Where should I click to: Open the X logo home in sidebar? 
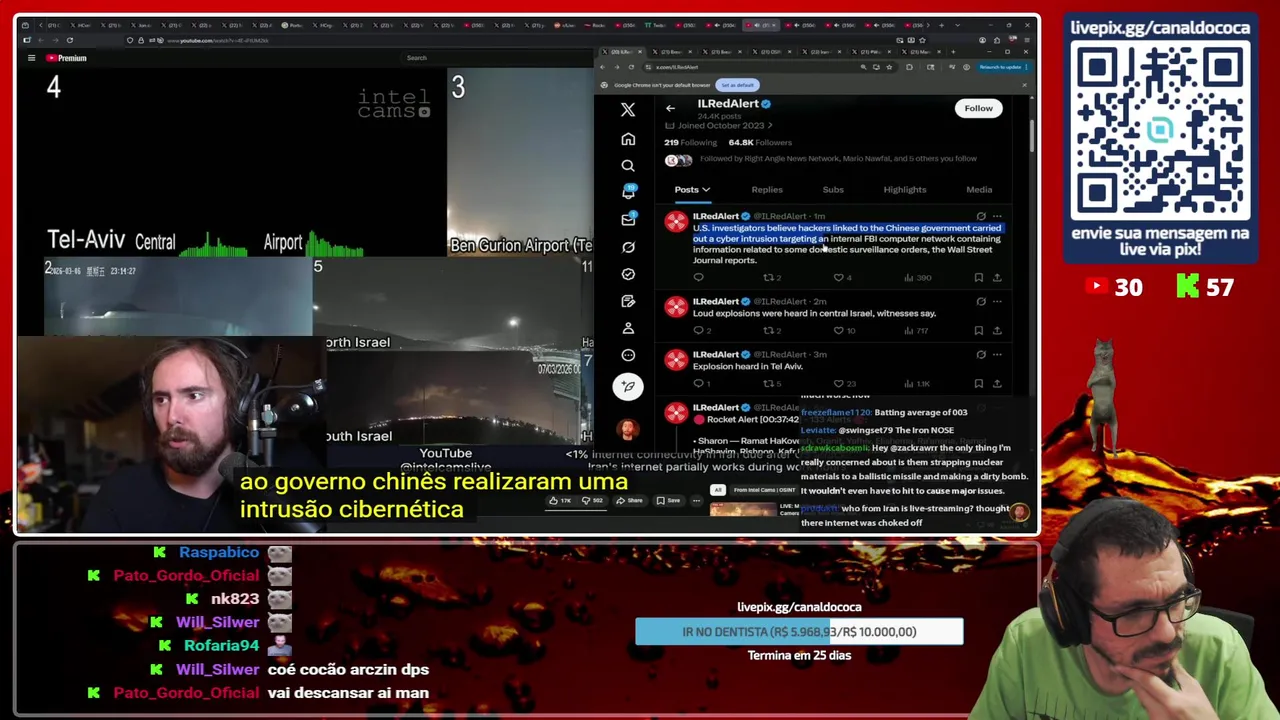628,110
